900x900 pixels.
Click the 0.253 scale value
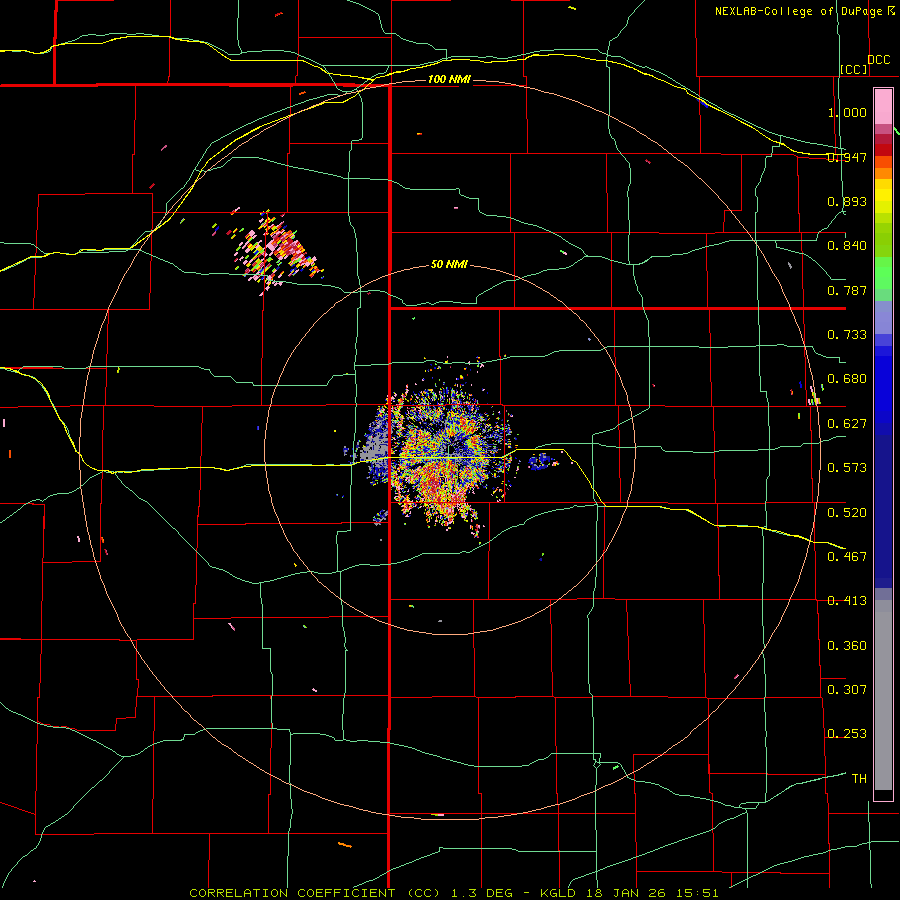(847, 734)
